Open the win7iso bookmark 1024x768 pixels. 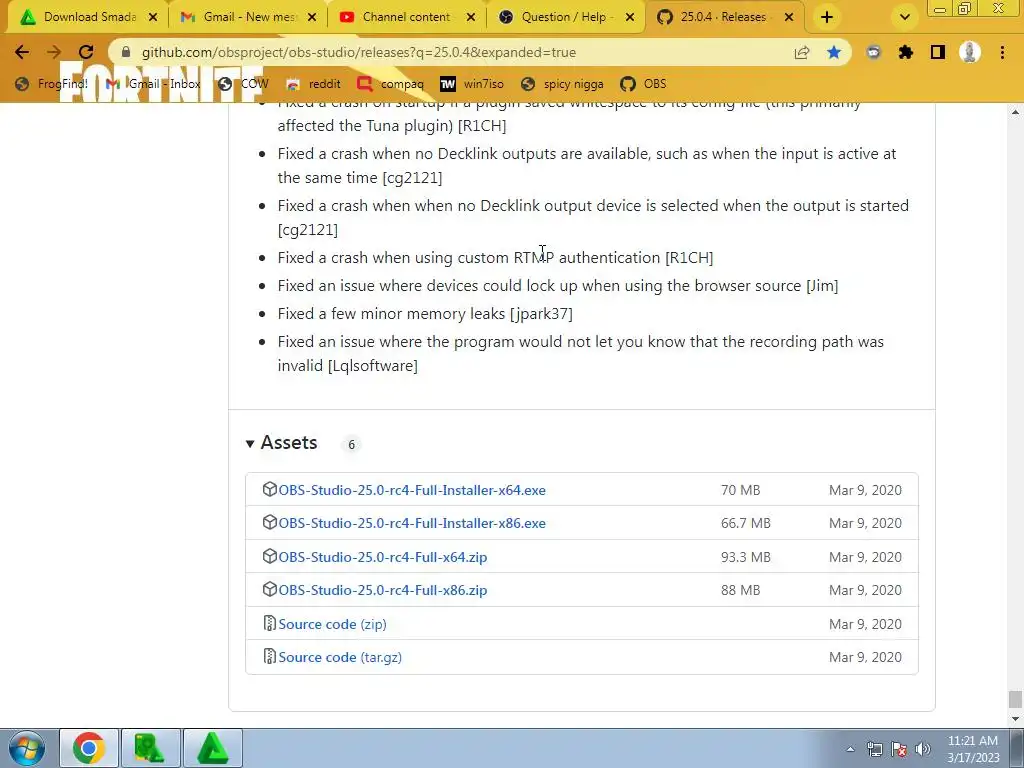[472, 84]
